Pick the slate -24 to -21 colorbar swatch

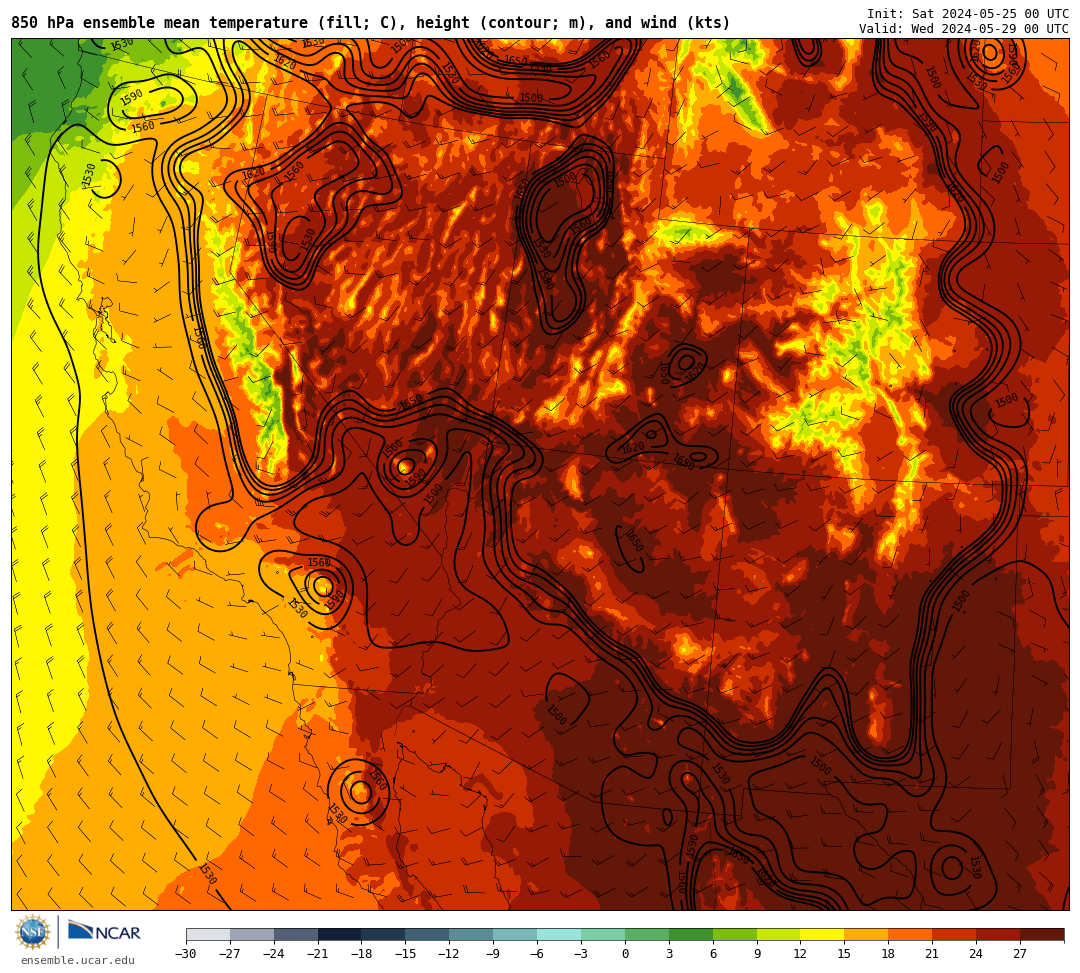click(296, 934)
